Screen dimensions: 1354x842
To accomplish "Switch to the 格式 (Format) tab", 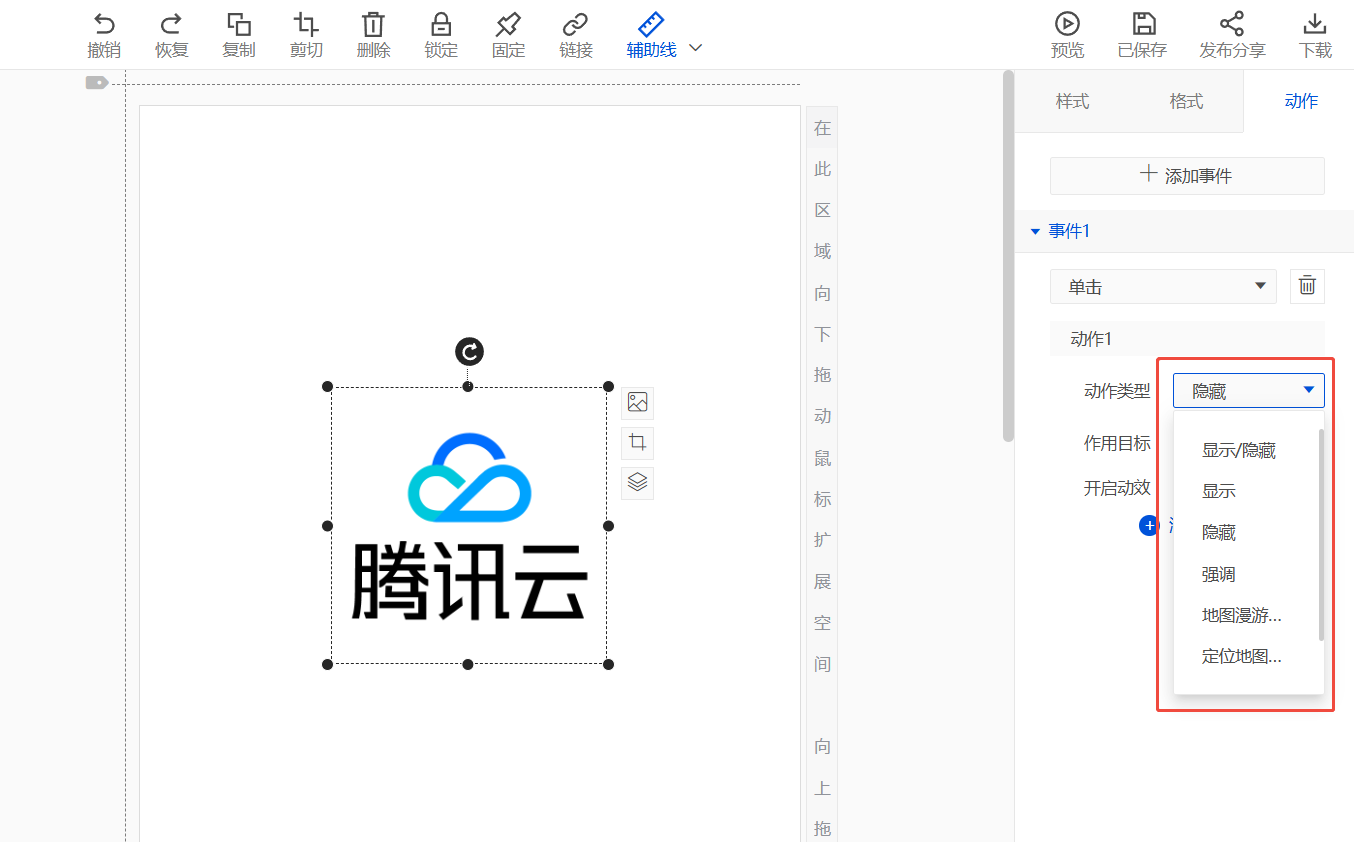I will [x=1186, y=101].
